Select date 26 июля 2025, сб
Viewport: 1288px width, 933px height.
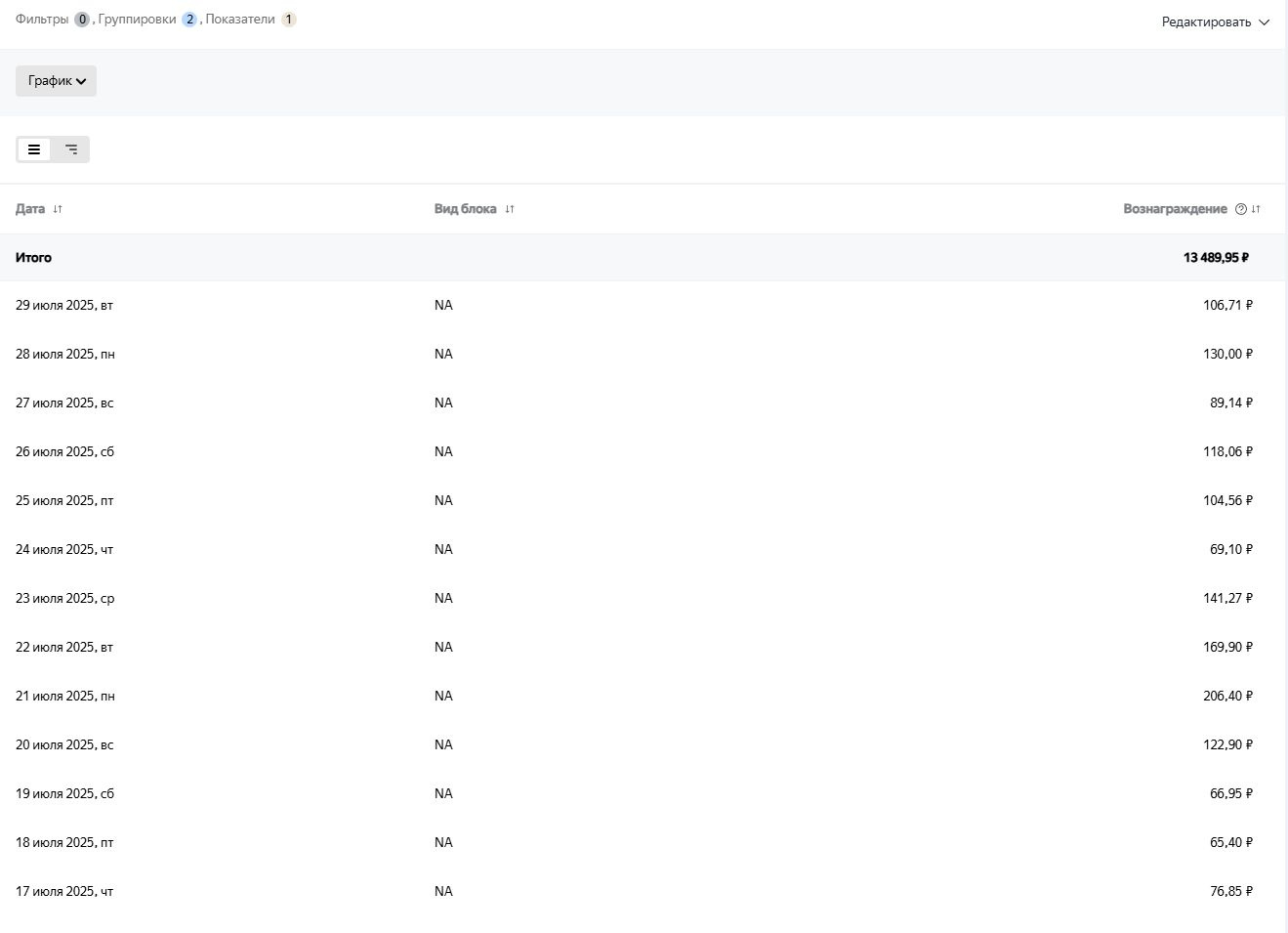(x=64, y=451)
